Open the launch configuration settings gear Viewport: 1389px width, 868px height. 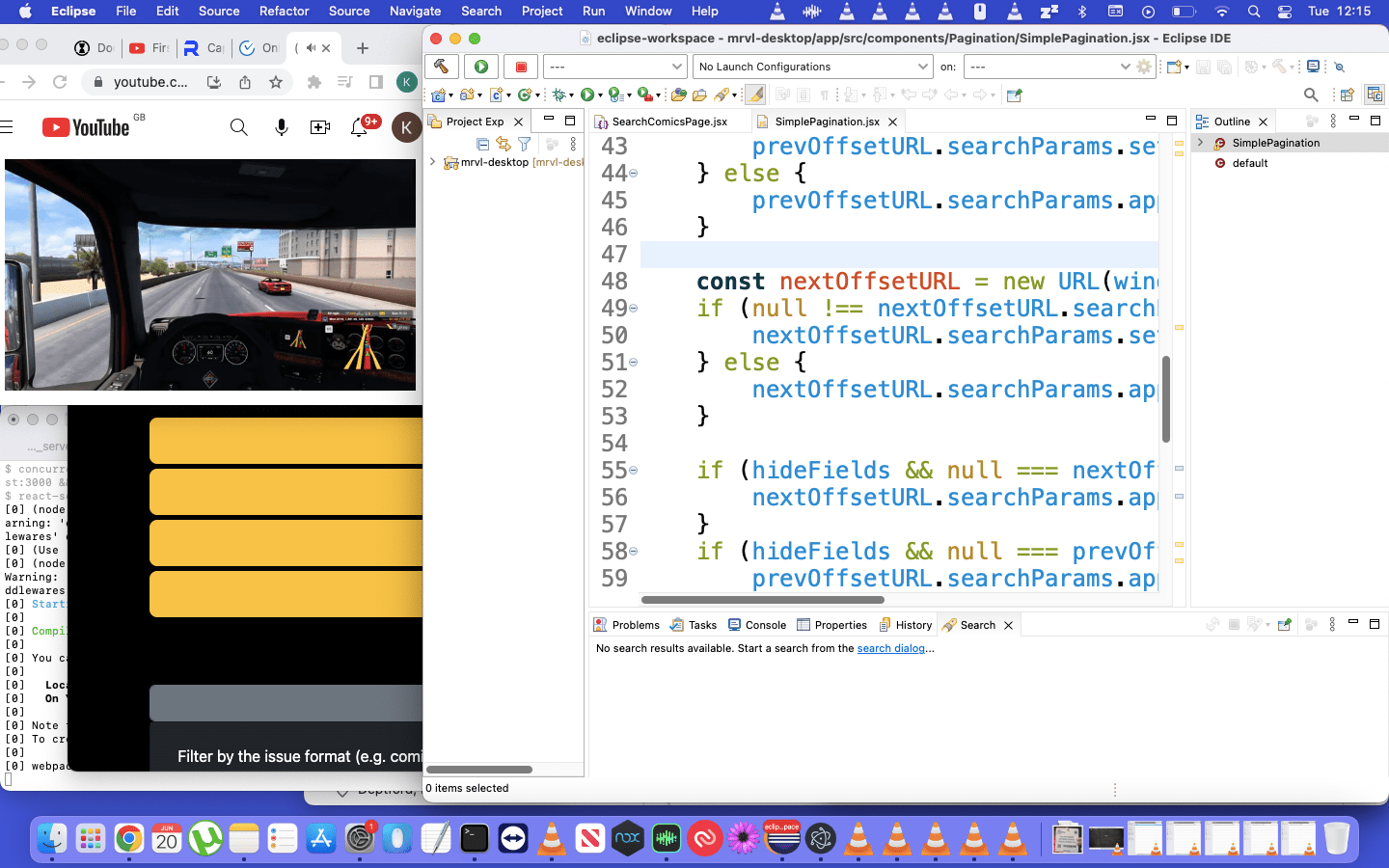tap(1144, 67)
